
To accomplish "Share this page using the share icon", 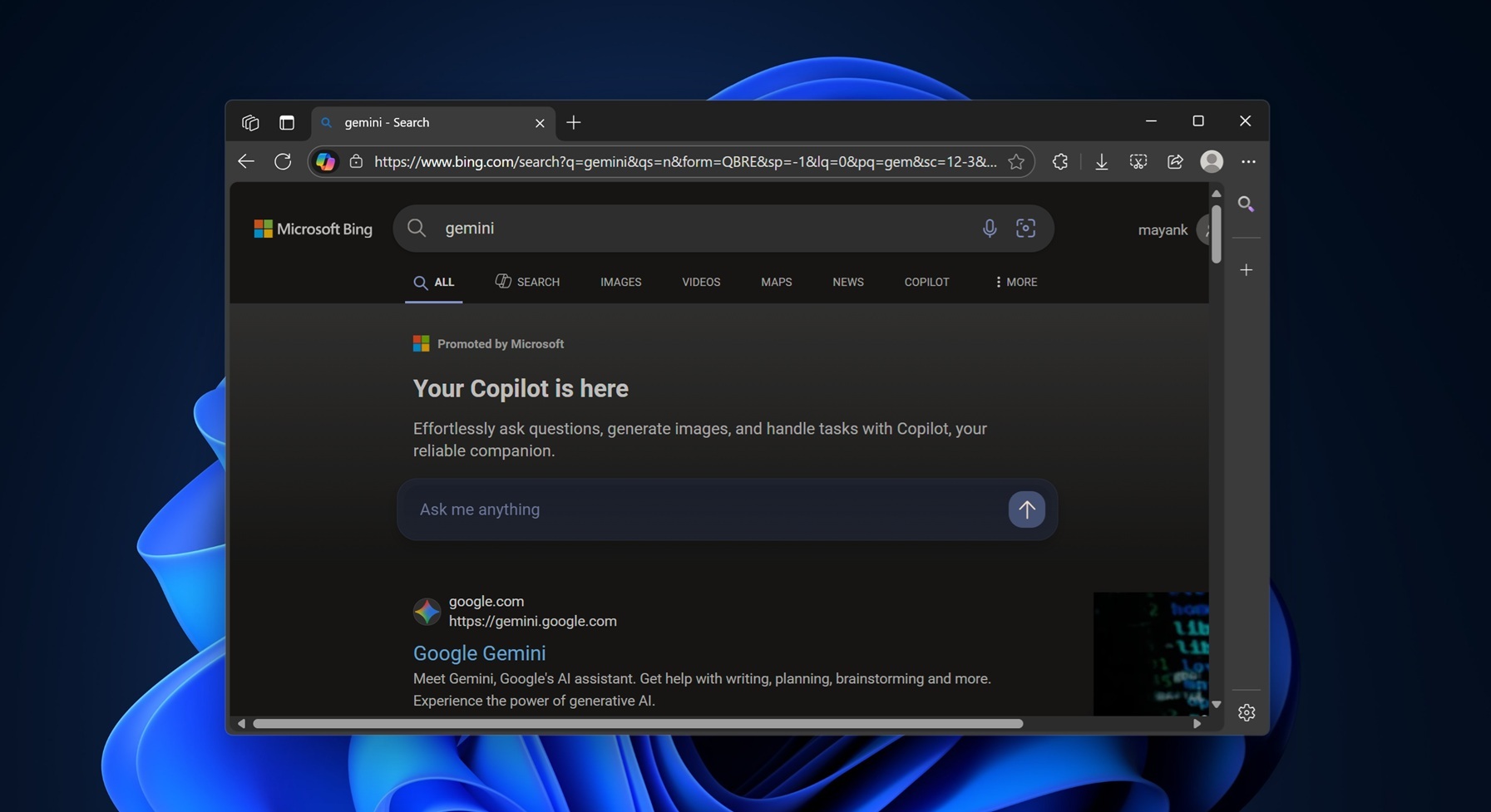I will click(x=1175, y=161).
